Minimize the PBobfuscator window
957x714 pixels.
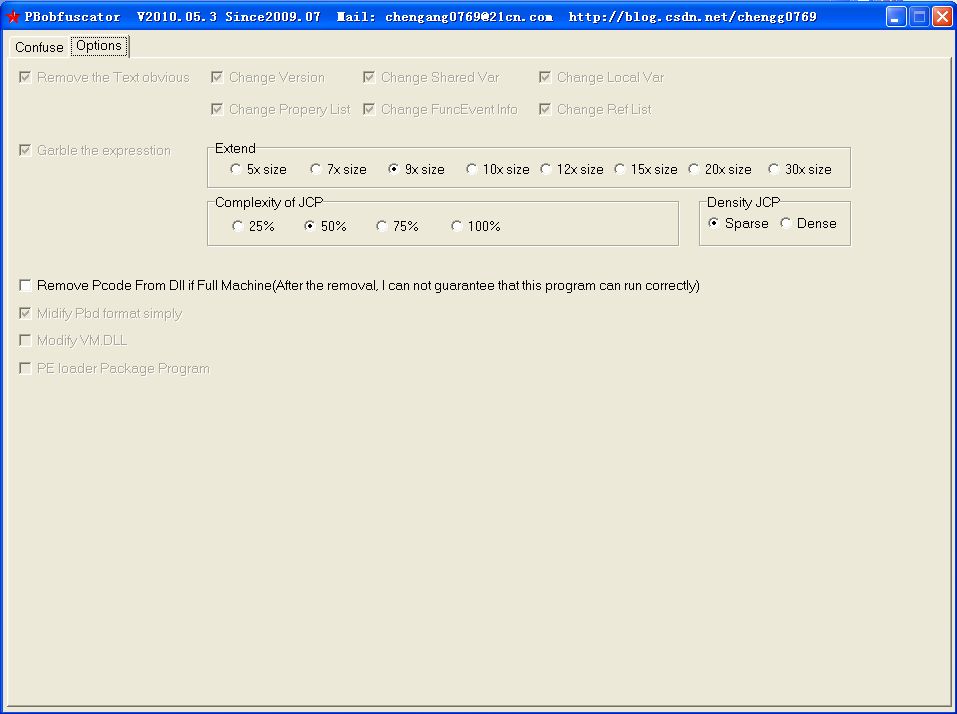coord(895,16)
